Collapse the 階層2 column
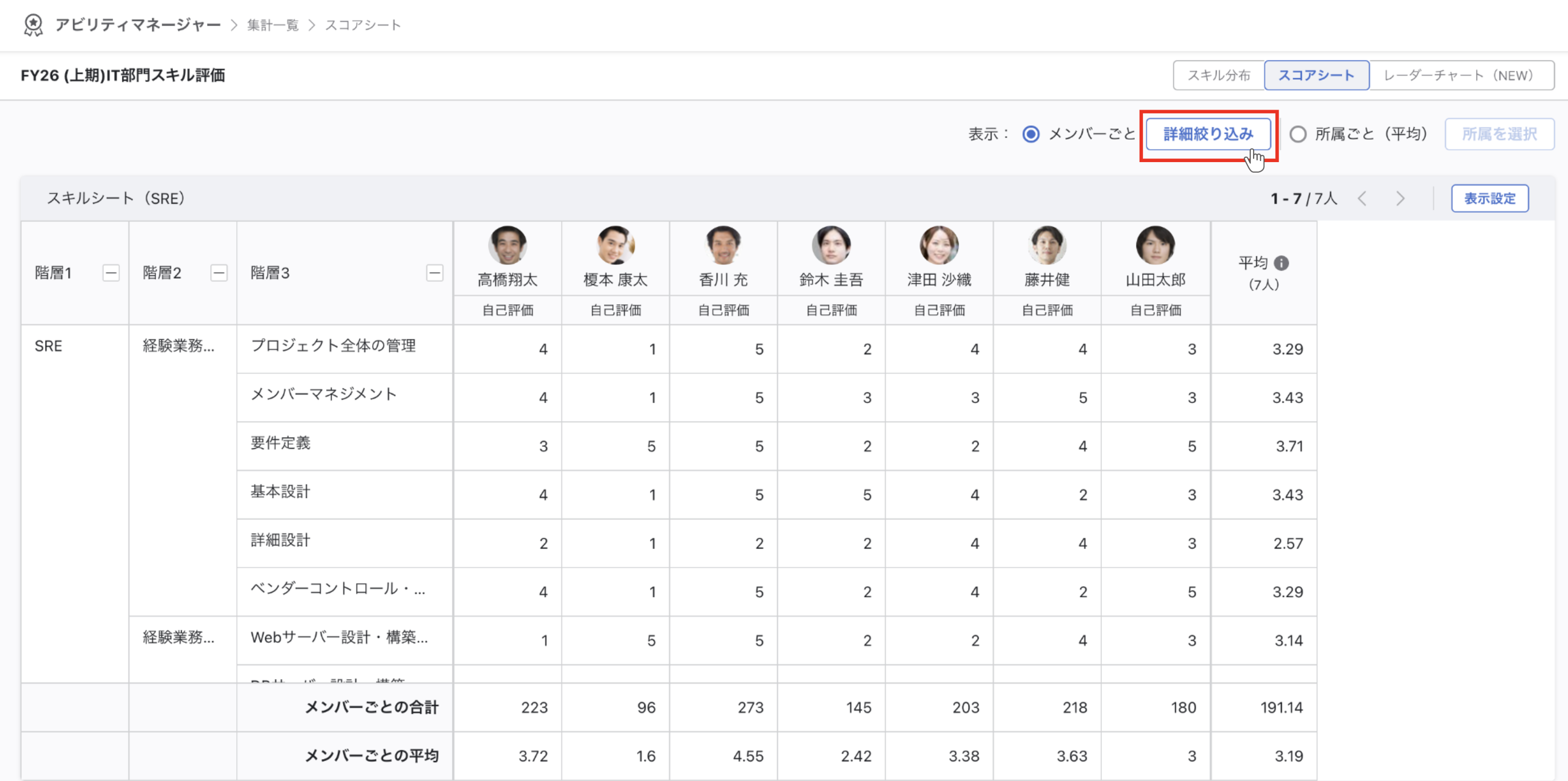Image resolution: width=1568 pixels, height=781 pixels. [x=219, y=273]
